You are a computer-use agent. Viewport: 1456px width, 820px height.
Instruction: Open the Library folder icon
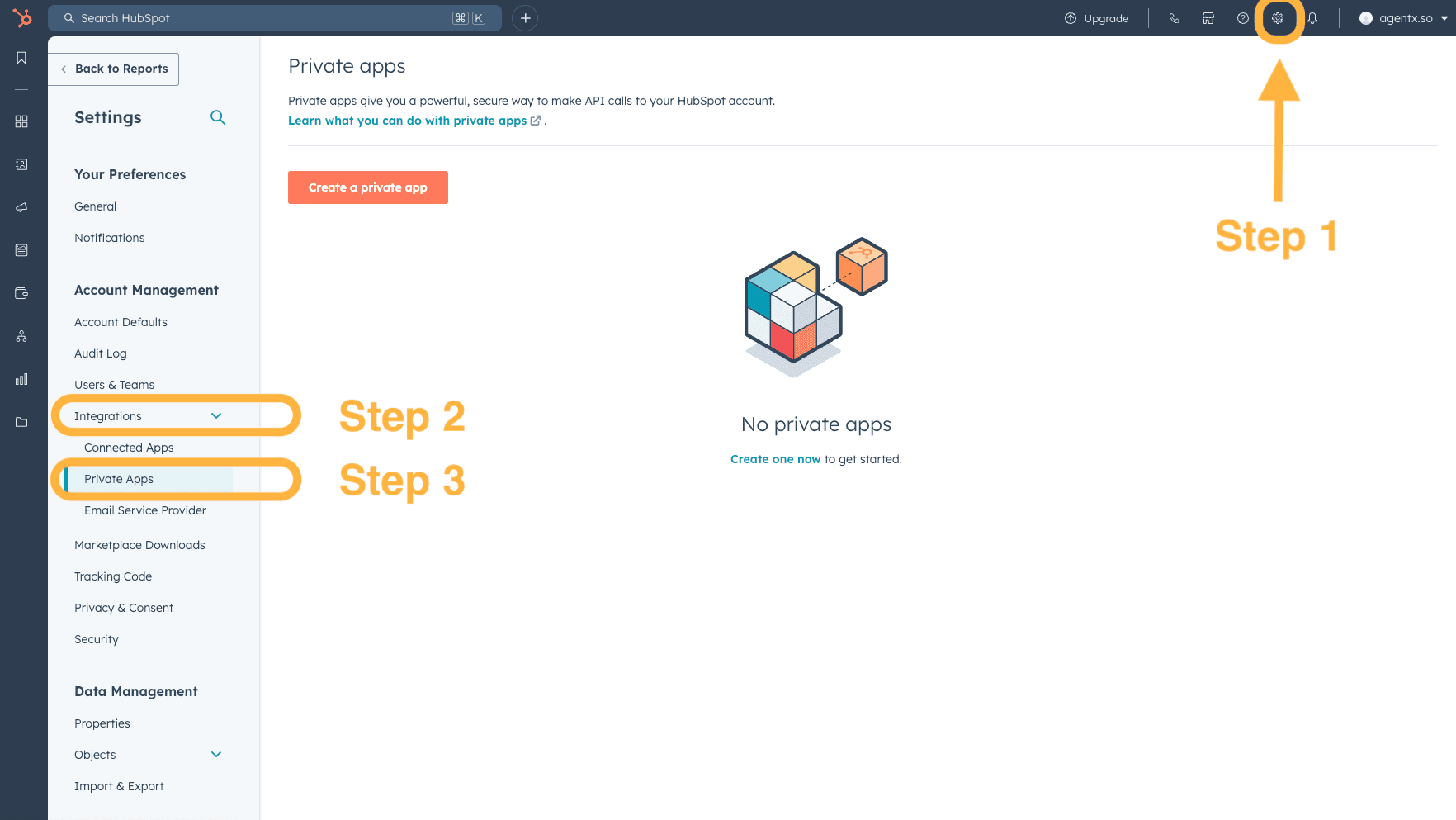coord(21,422)
